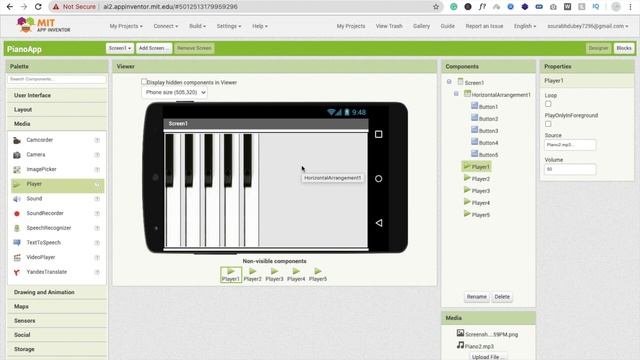Expand the Layout palette section
Image resolution: width=640 pixels, height=360 pixels.
57,109
